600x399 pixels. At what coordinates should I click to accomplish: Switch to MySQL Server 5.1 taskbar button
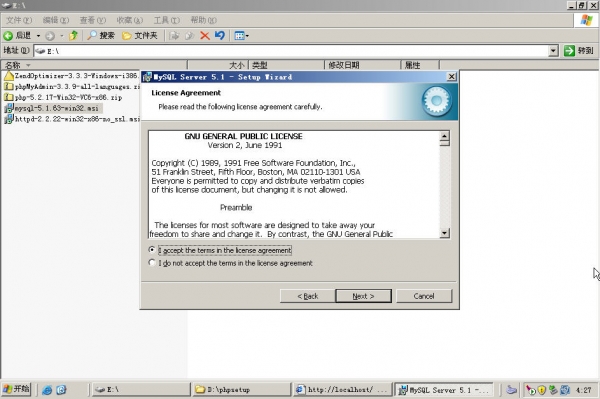(444, 389)
